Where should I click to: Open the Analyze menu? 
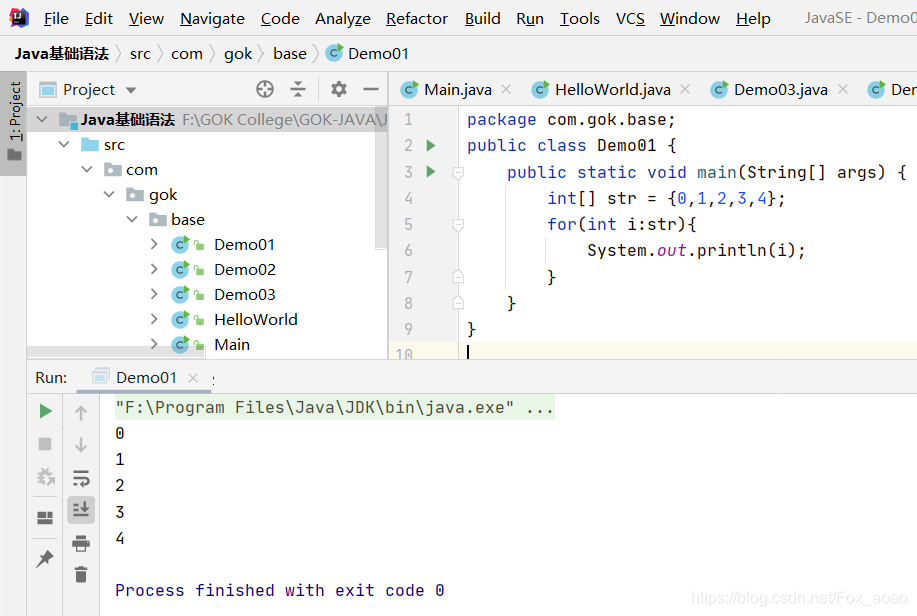[343, 19]
